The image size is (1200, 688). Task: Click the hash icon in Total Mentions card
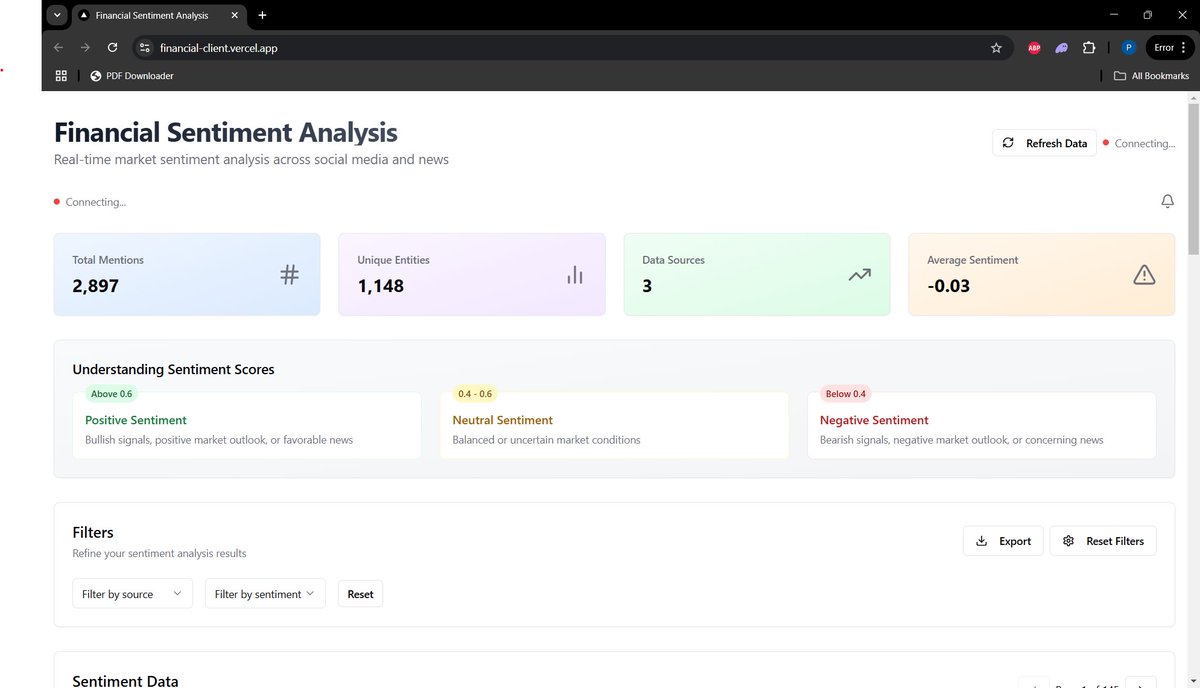(289, 274)
